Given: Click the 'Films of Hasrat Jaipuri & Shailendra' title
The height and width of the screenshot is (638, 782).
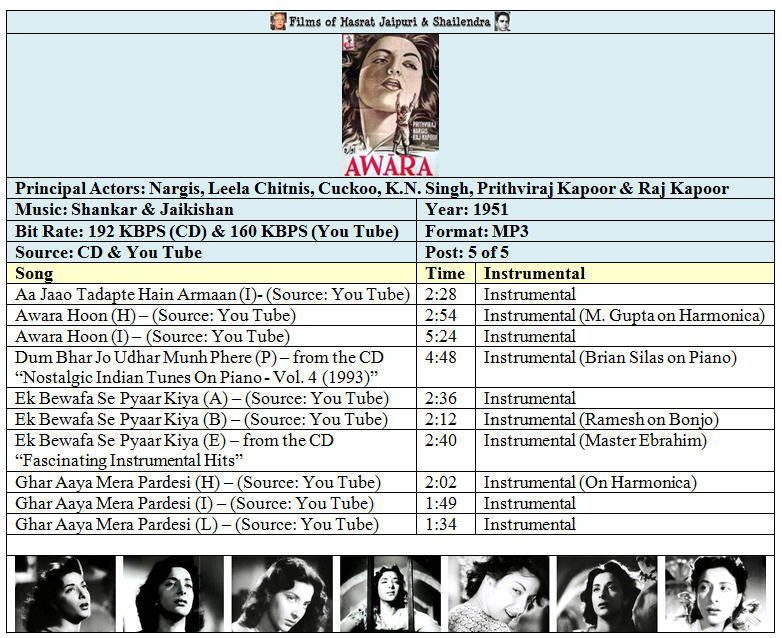Looking at the screenshot, I should pyautogui.click(x=390, y=22).
